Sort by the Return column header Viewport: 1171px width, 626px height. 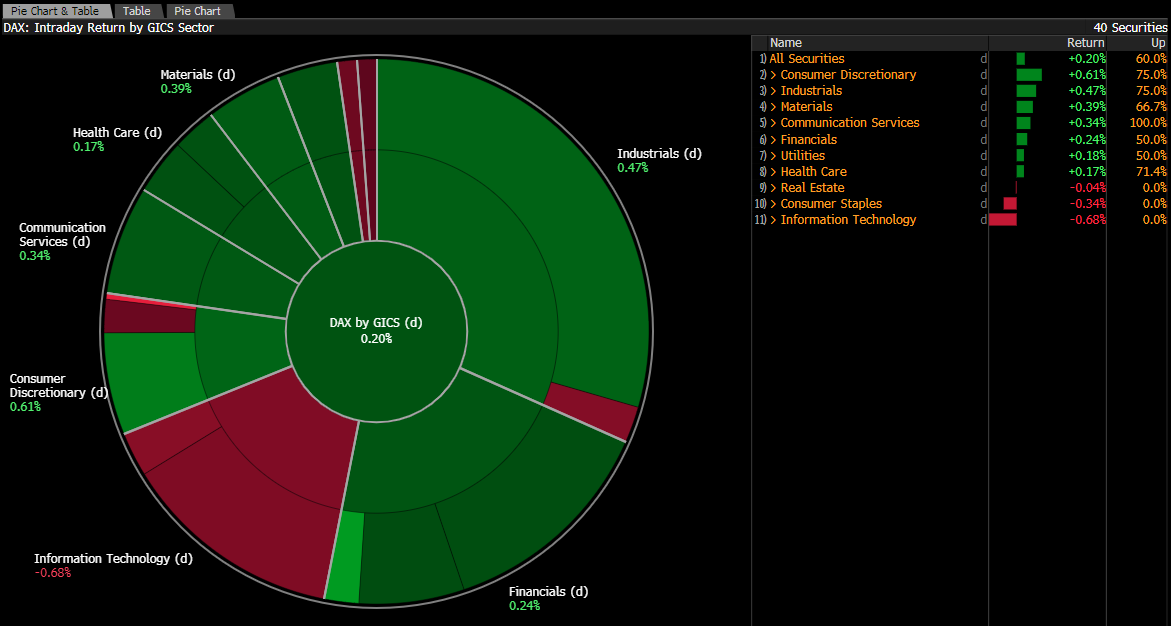click(x=1085, y=43)
